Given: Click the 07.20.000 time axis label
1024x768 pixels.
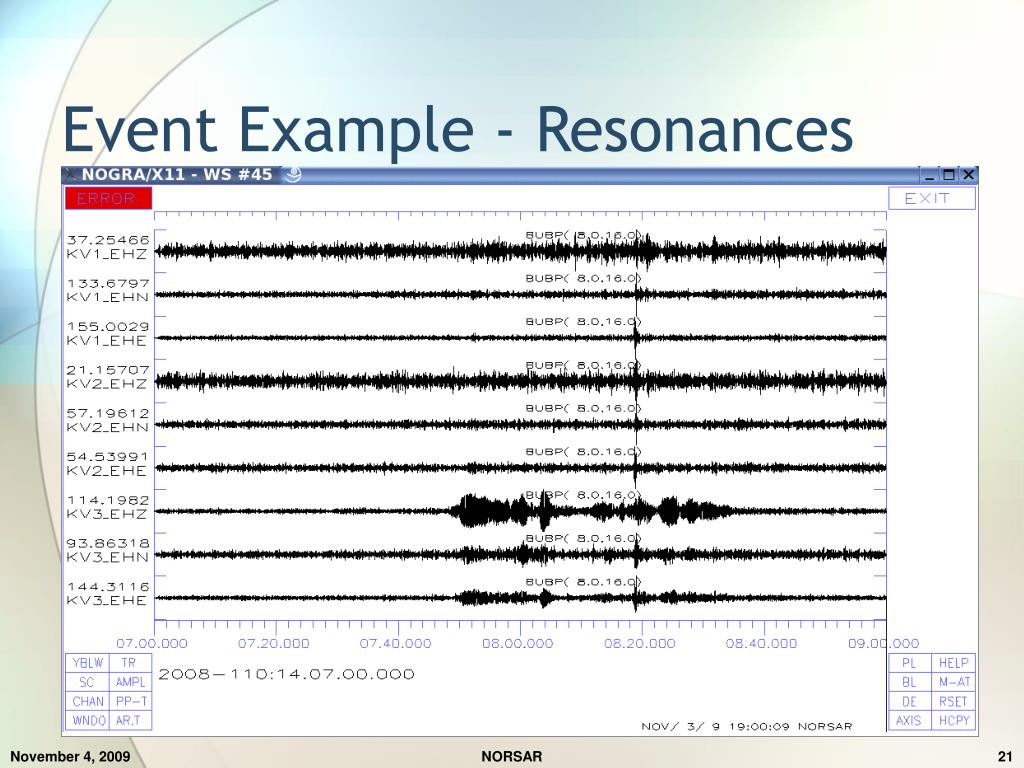Looking at the screenshot, I should point(274,643).
